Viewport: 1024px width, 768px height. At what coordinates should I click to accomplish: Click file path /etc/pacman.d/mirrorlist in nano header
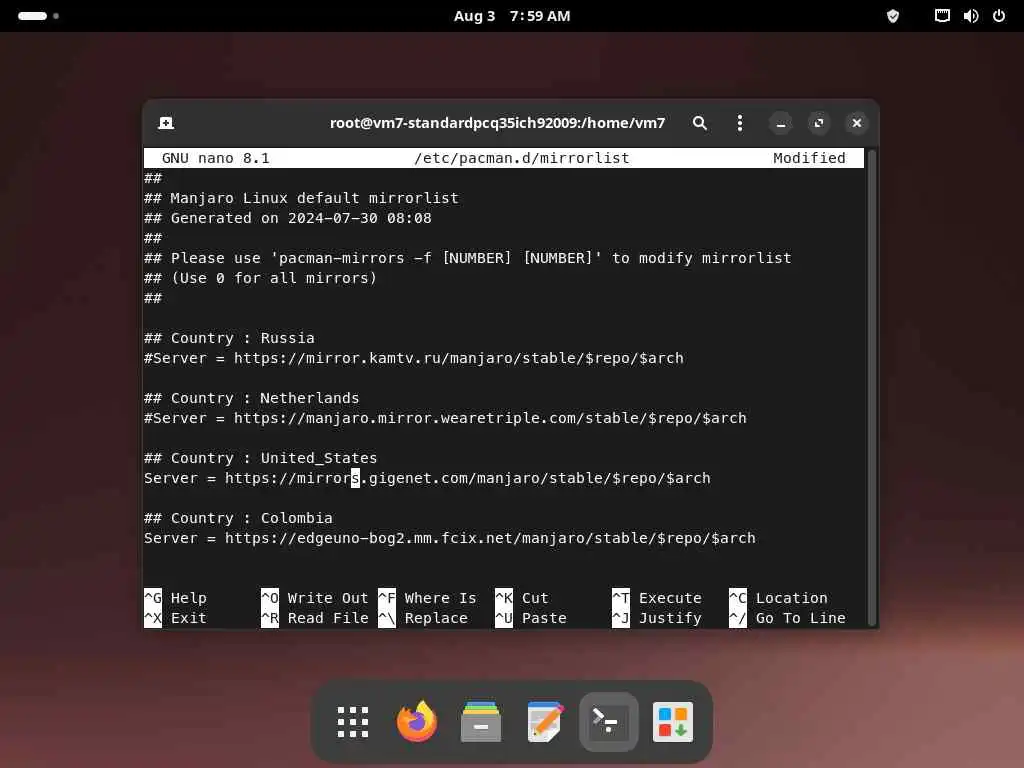point(522,158)
